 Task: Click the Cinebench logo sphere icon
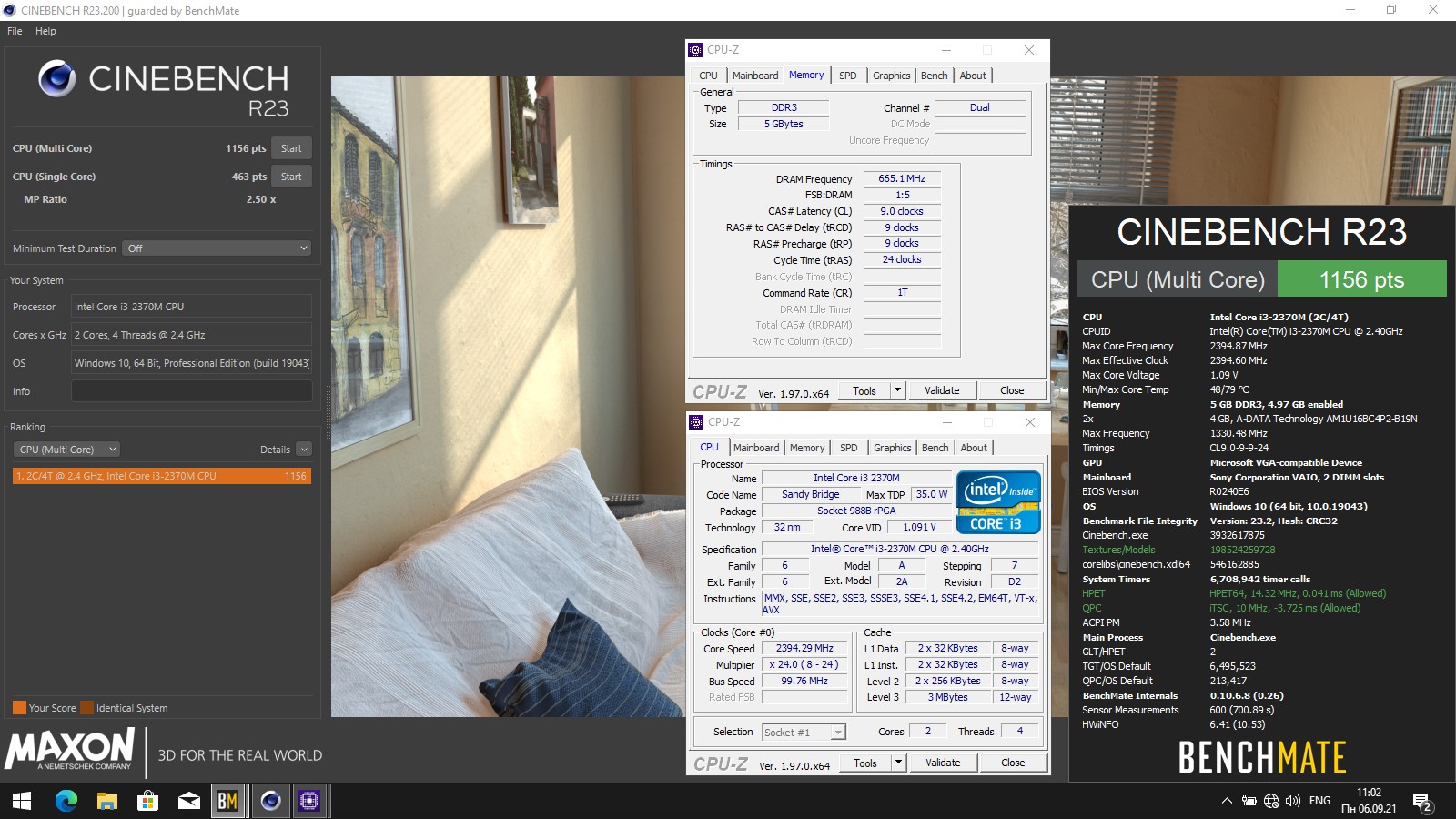(x=57, y=79)
